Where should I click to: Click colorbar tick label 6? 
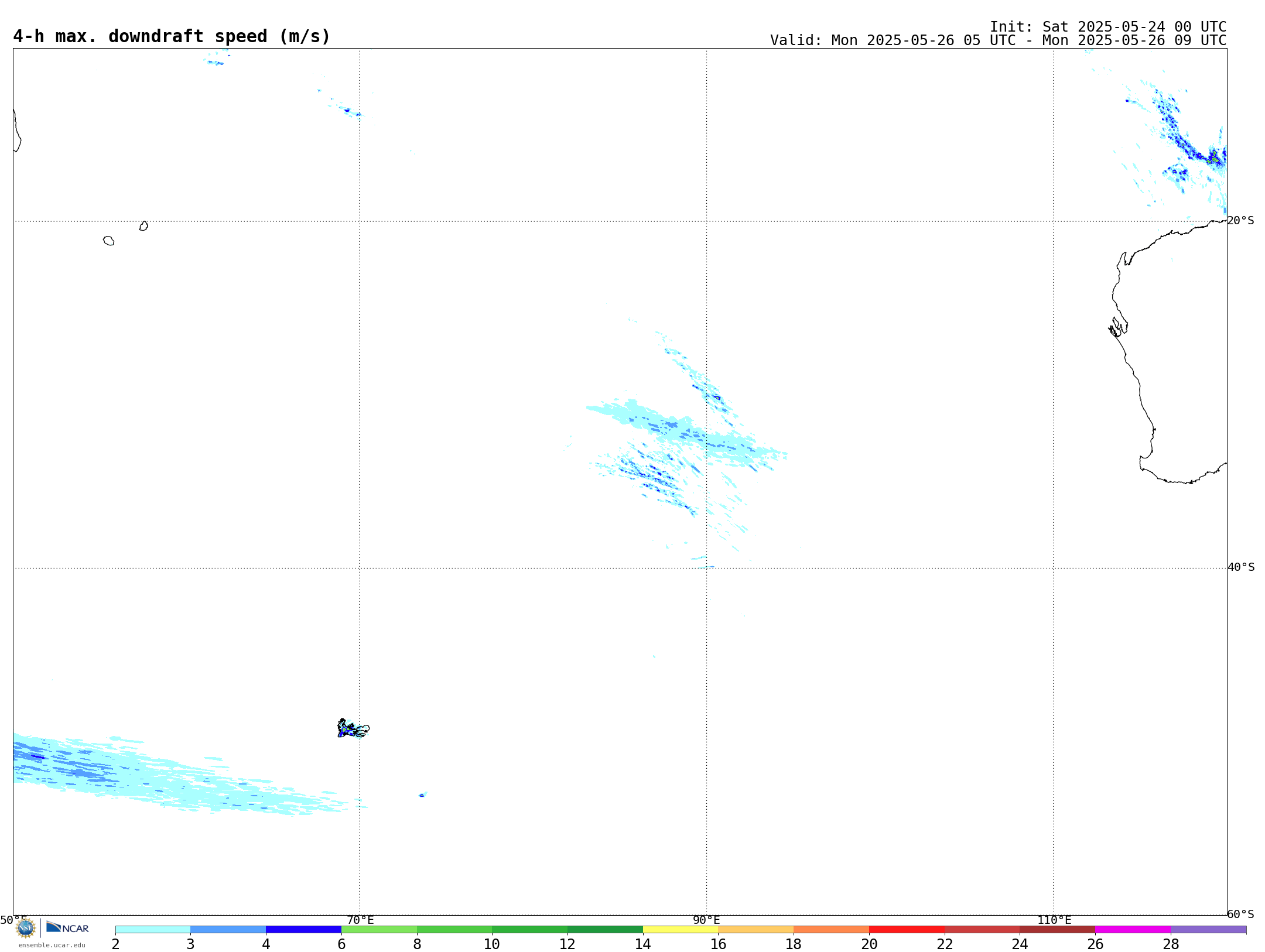(341, 944)
